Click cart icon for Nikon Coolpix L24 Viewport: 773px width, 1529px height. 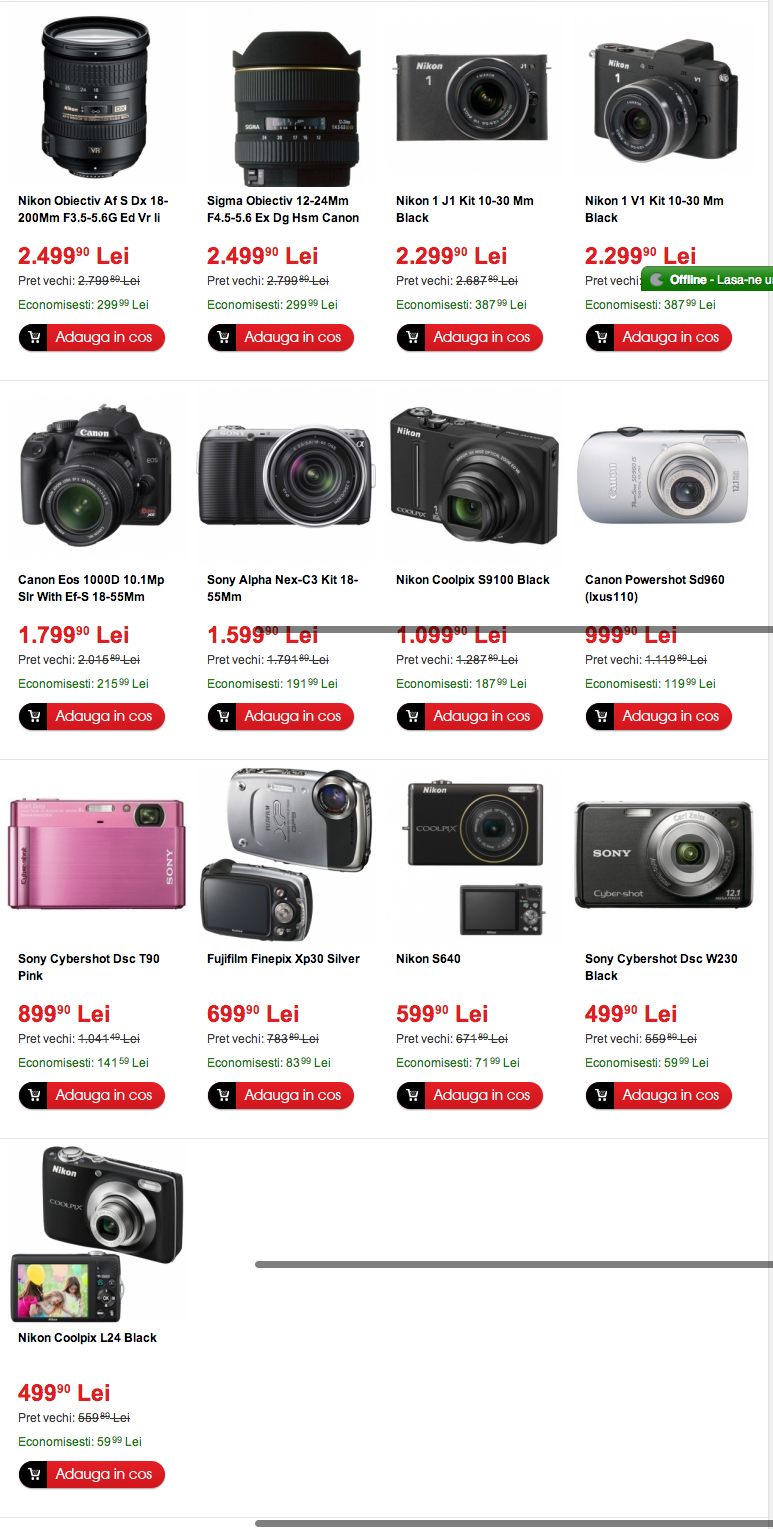pos(34,1475)
